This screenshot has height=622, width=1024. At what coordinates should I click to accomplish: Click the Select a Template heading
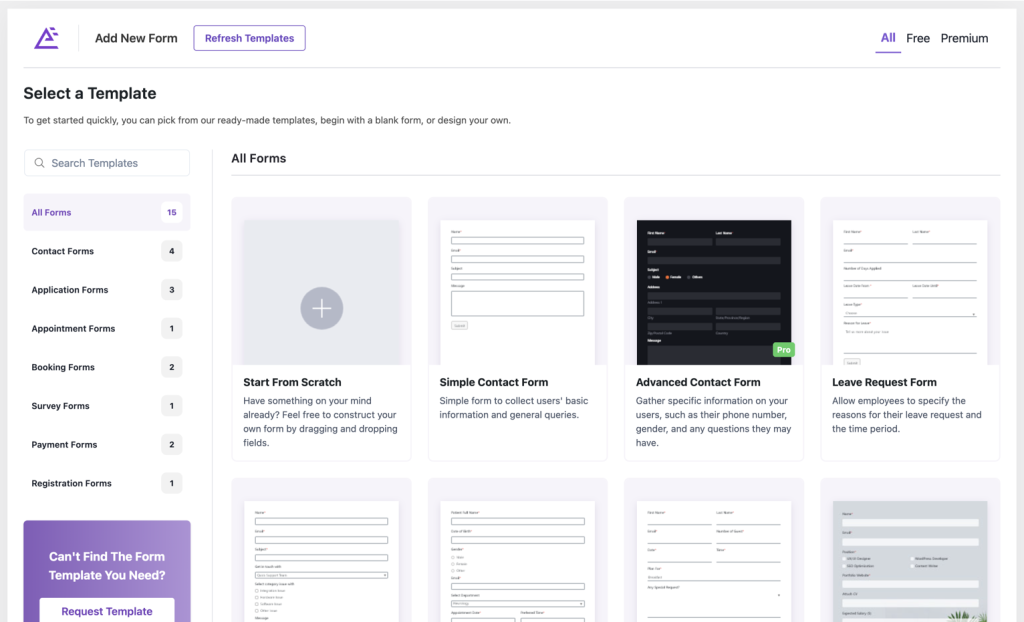point(89,93)
